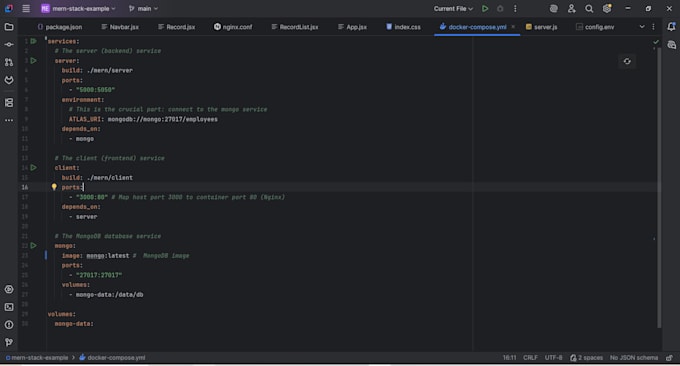Viewport: 680px width, 366px height.
Task: Open the GitHub Copilot cat icon panel
Action: 9,80
